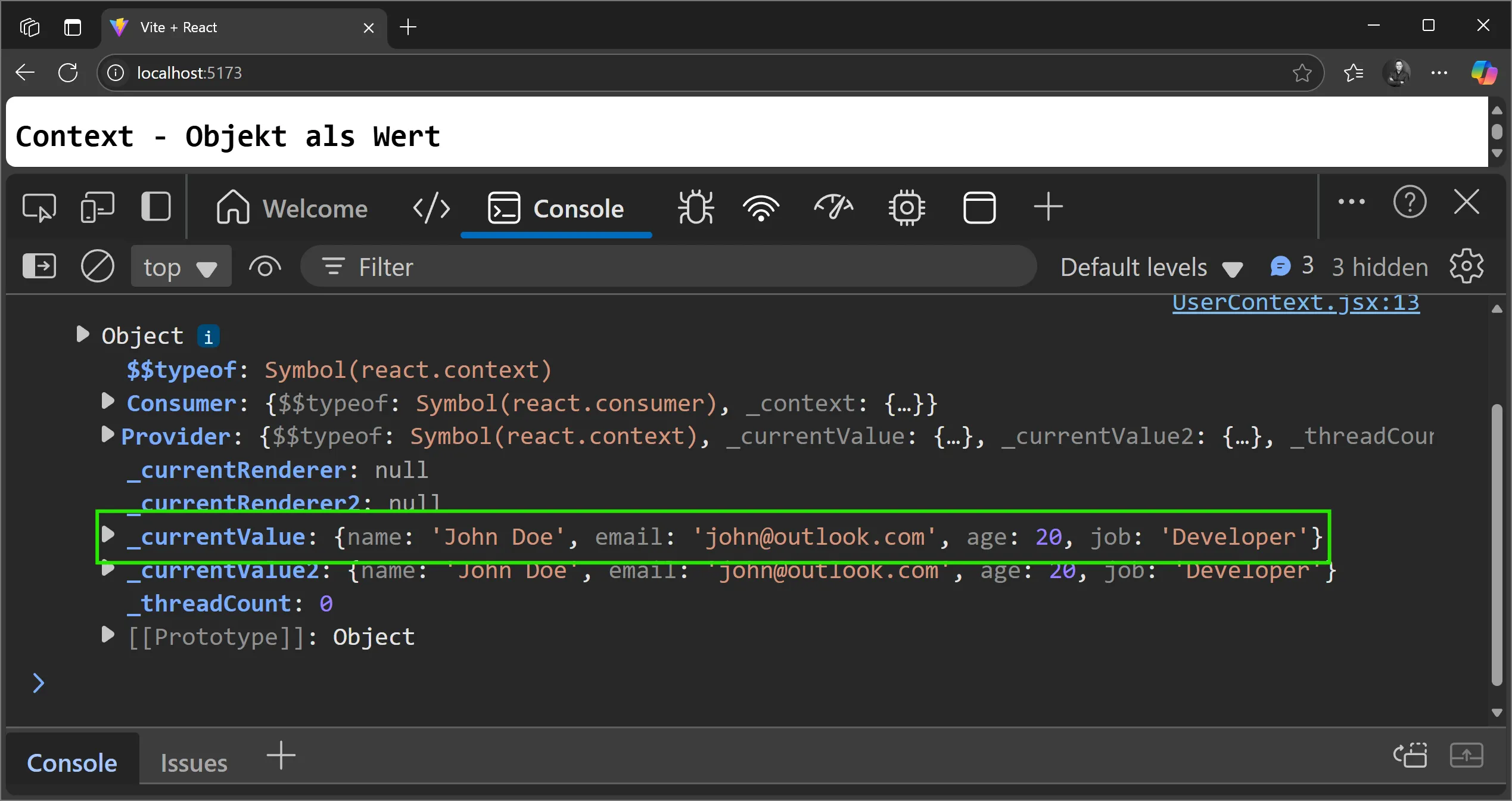Clear the console output
This screenshot has height=801, width=1512.
[x=97, y=266]
